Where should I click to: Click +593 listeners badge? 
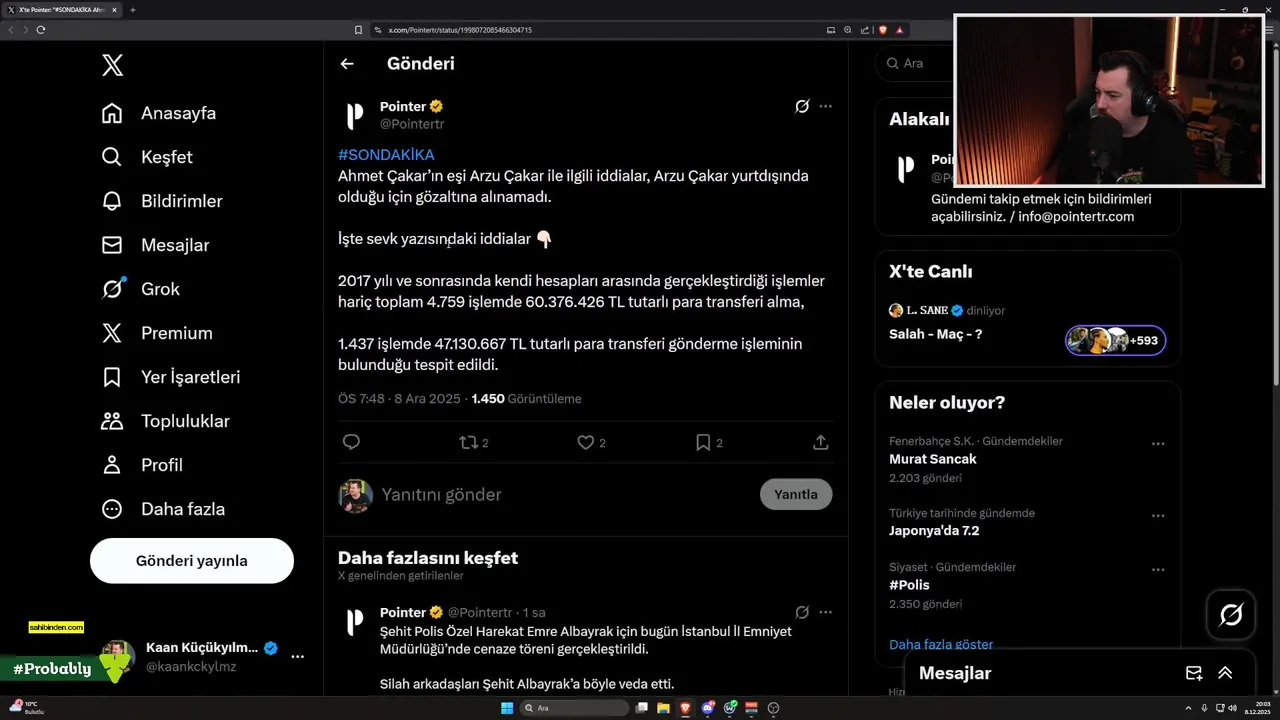[x=1115, y=341]
